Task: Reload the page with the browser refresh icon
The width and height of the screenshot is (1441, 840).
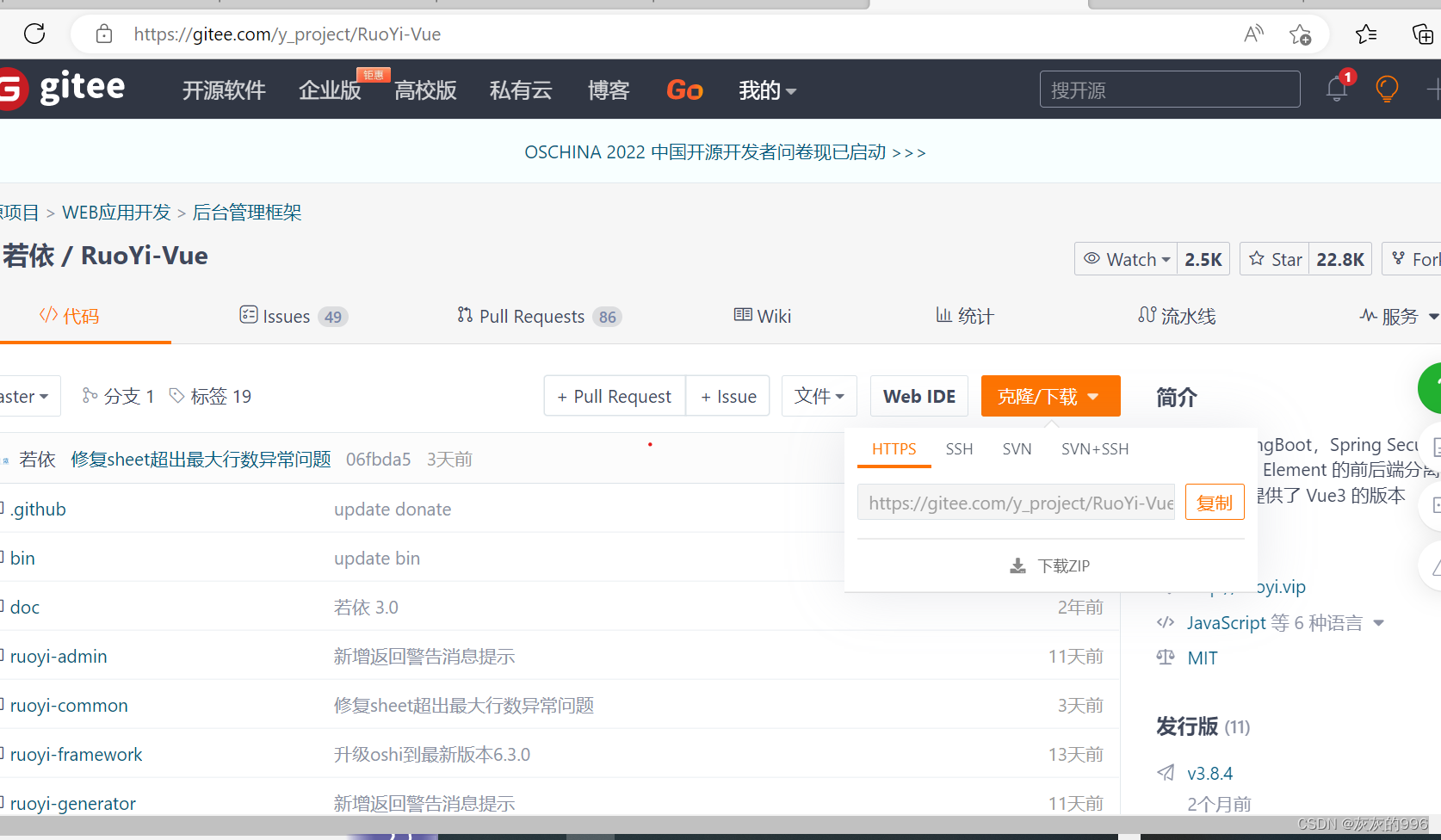Action: click(34, 34)
